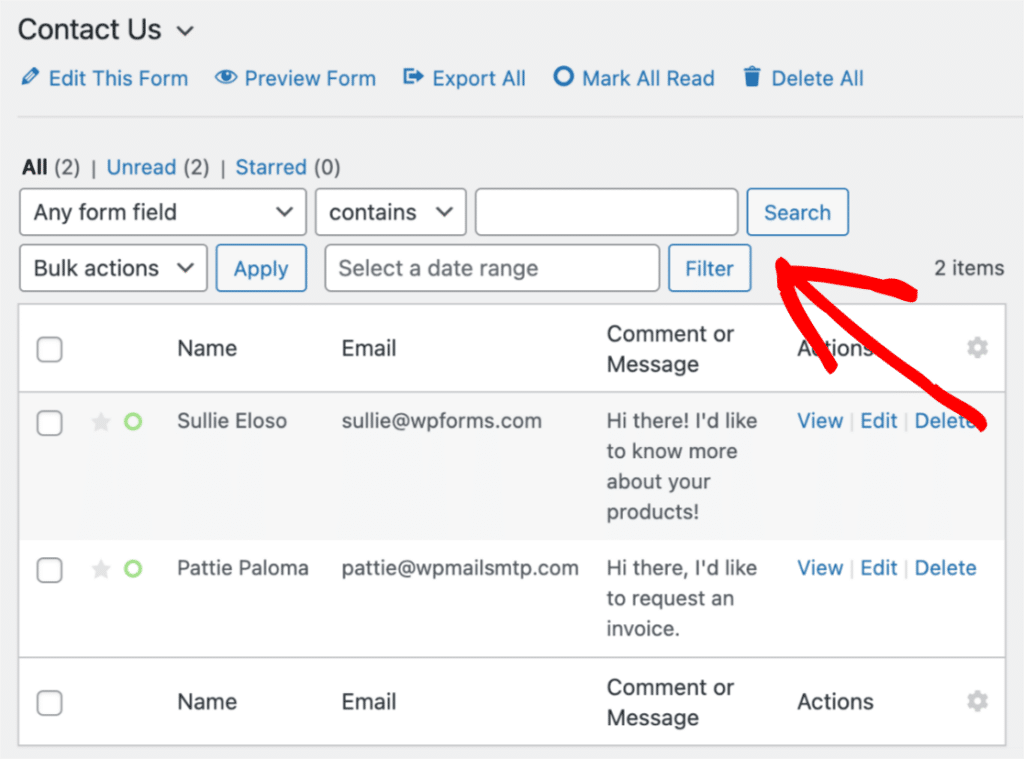This screenshot has height=759, width=1024.
Task: Select the checkbox next to Sullie Eloso
Action: coord(49,423)
